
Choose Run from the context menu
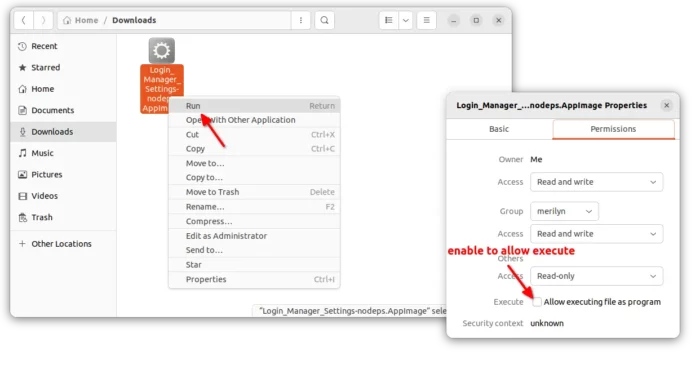click(254, 106)
